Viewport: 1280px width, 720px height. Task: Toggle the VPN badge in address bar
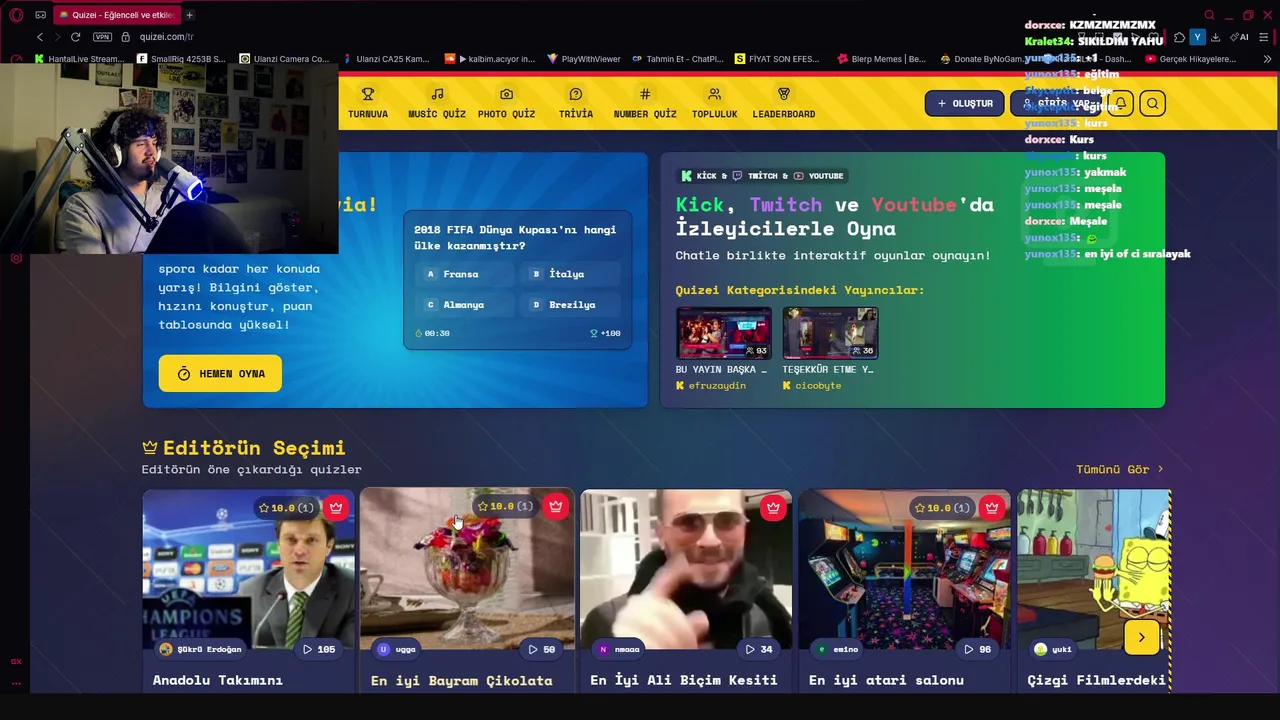point(102,37)
